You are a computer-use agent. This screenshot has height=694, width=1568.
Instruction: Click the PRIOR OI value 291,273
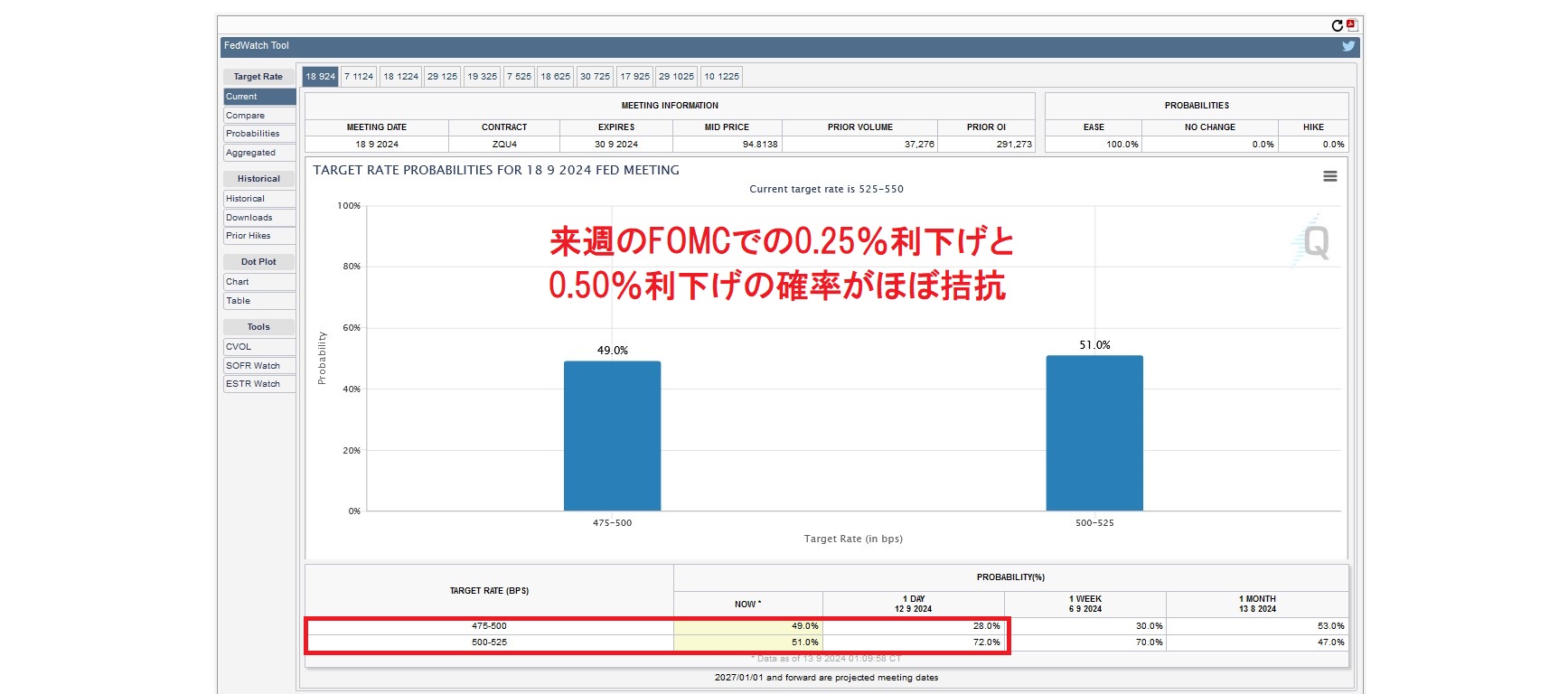(x=1014, y=145)
